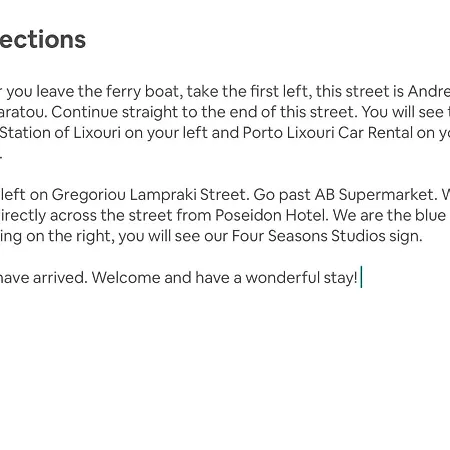Click 'on the right' in second paragraph

(x=70, y=236)
